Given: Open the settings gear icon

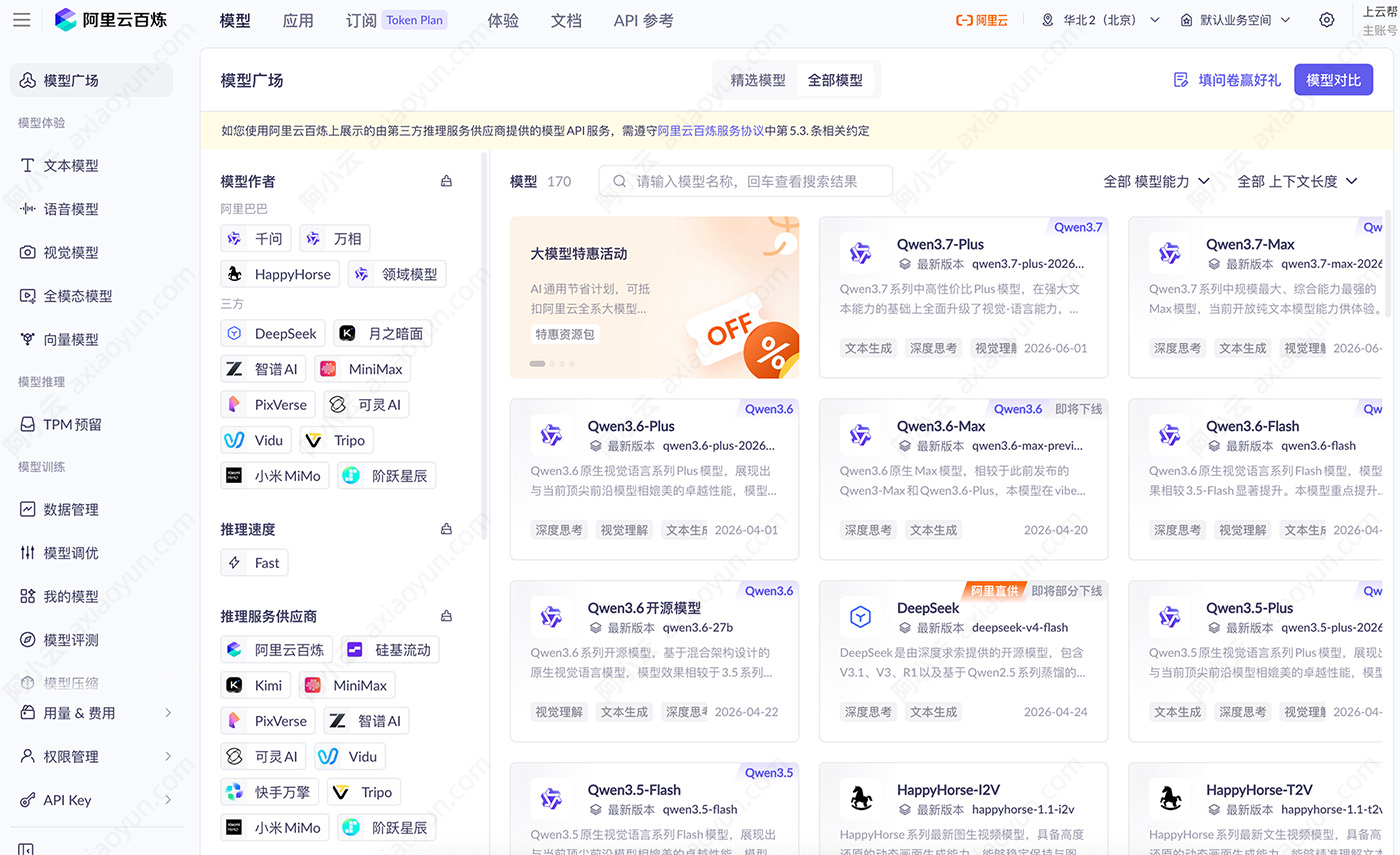Looking at the screenshot, I should (1327, 20).
